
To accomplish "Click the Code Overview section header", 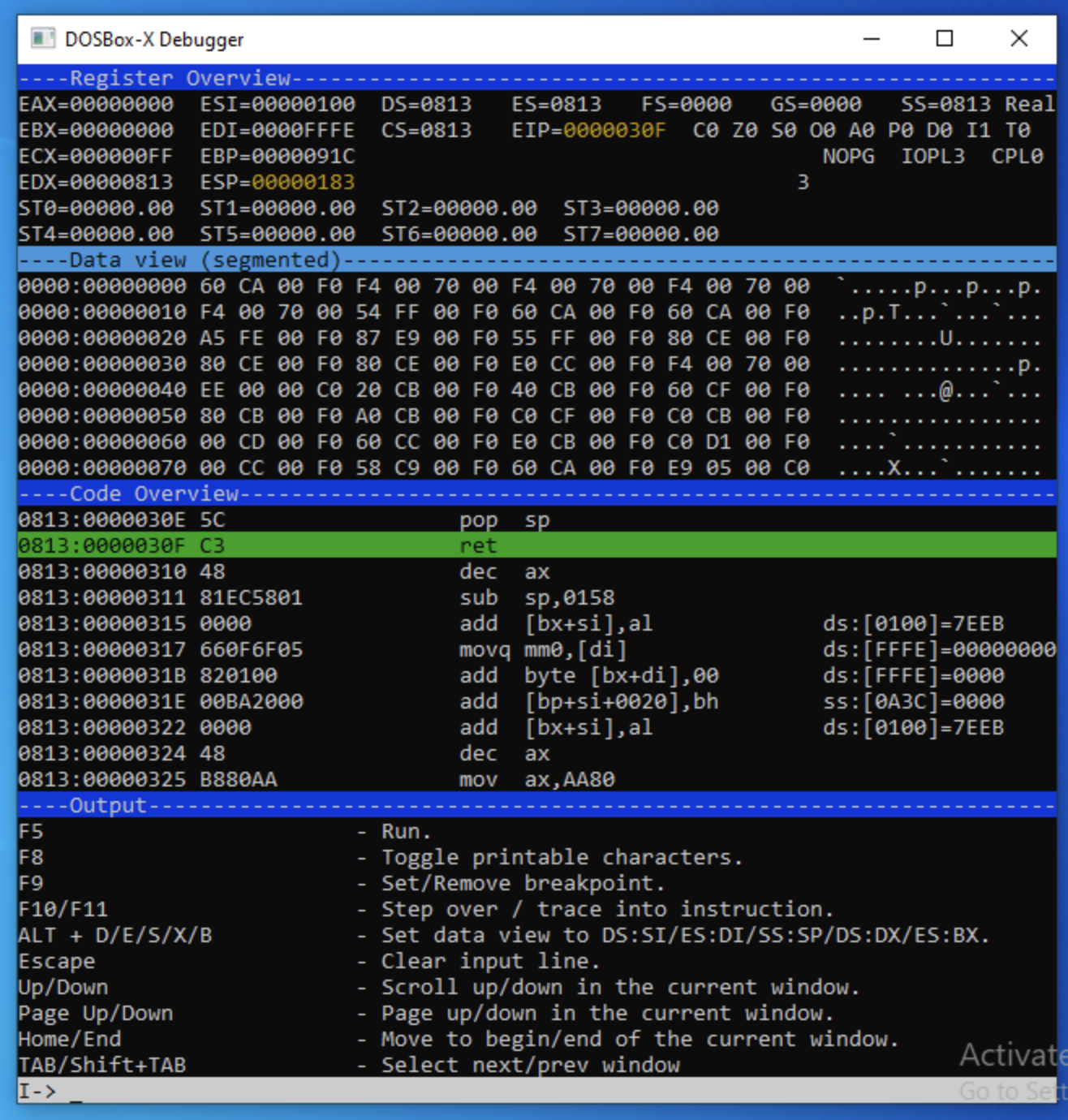I will (x=536, y=493).
